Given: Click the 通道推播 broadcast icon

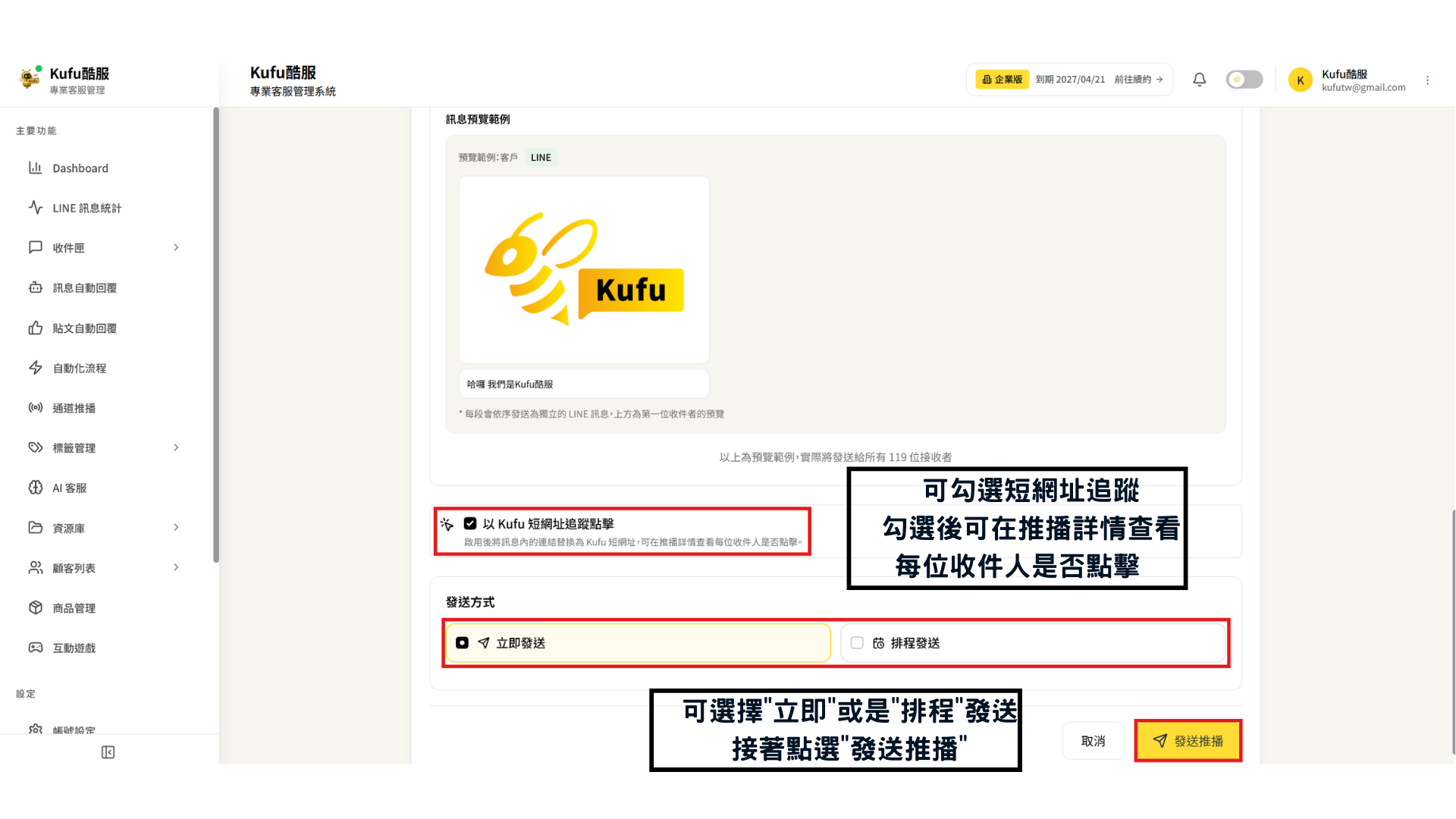Looking at the screenshot, I should (x=35, y=407).
